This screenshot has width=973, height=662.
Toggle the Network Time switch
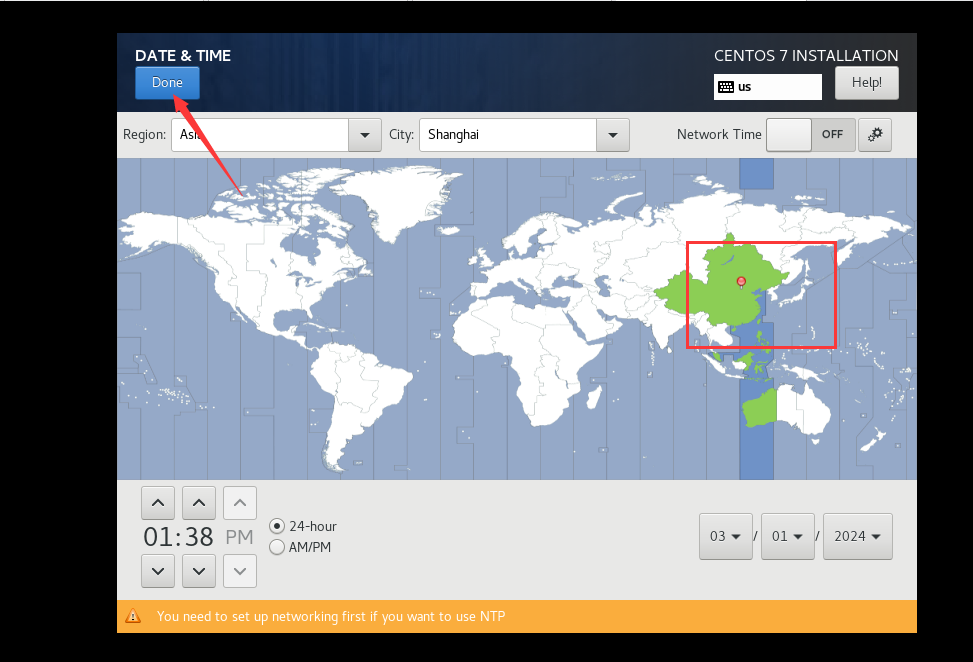pos(810,135)
